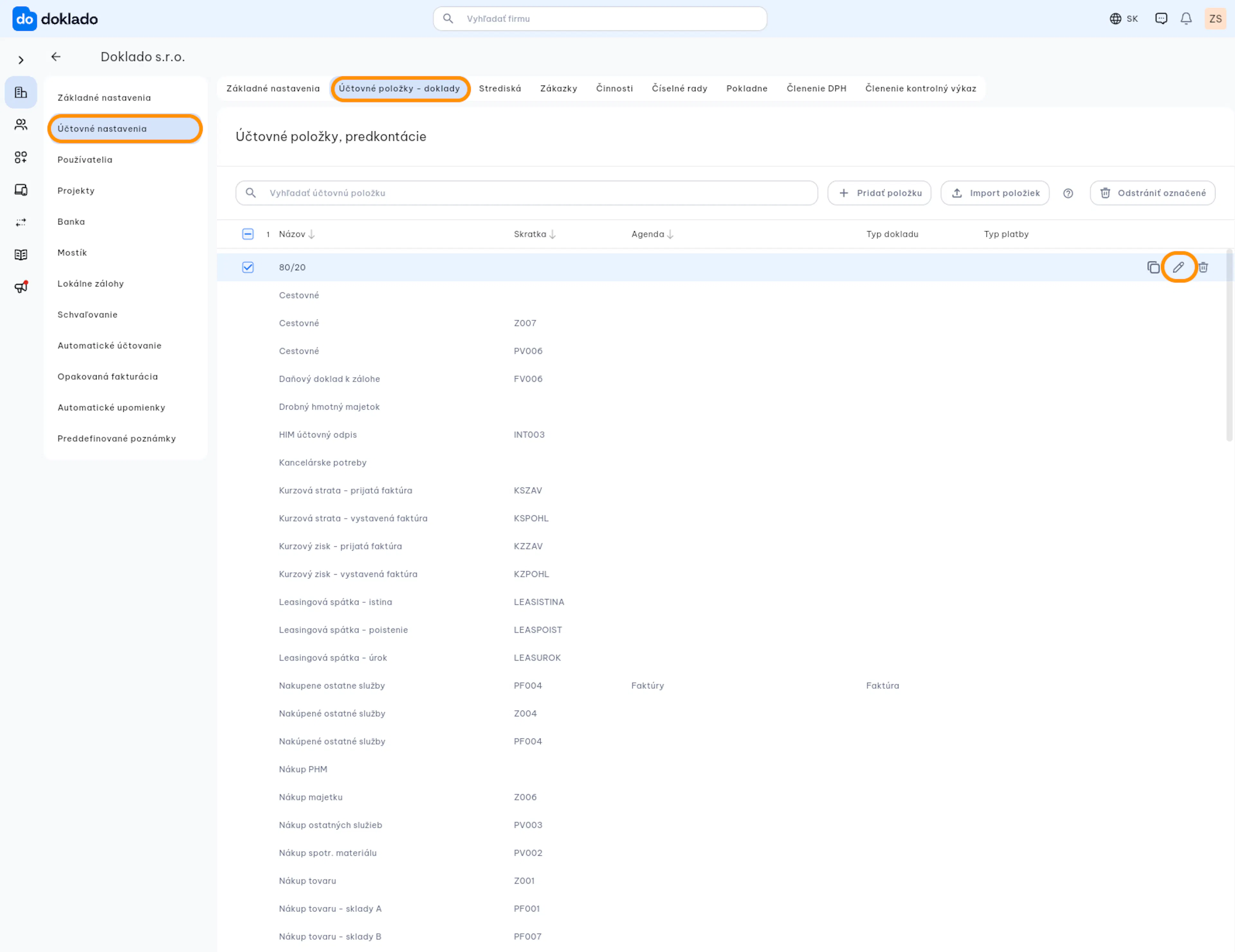Open Projekty in side menu

pyautogui.click(x=125, y=191)
